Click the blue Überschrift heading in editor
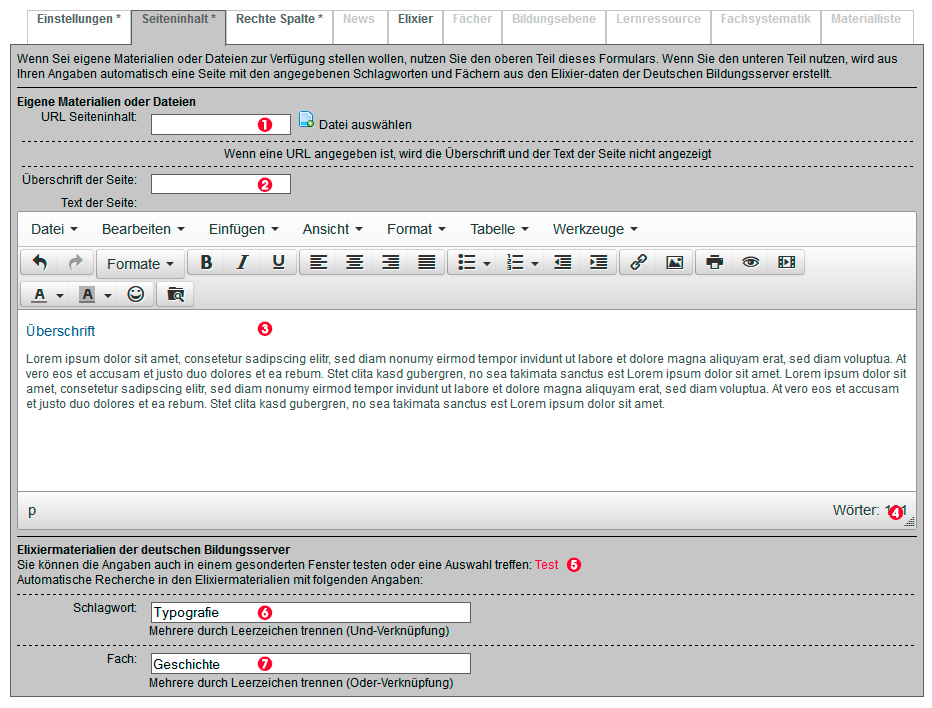 pyautogui.click(x=61, y=331)
